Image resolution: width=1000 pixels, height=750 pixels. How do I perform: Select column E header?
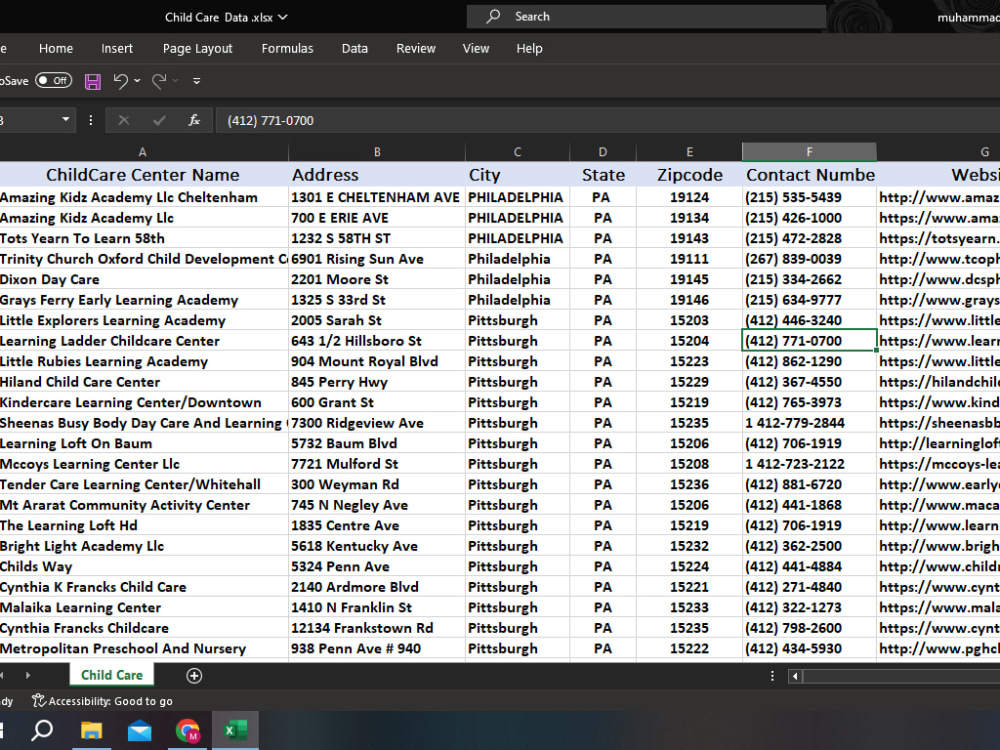coord(689,152)
